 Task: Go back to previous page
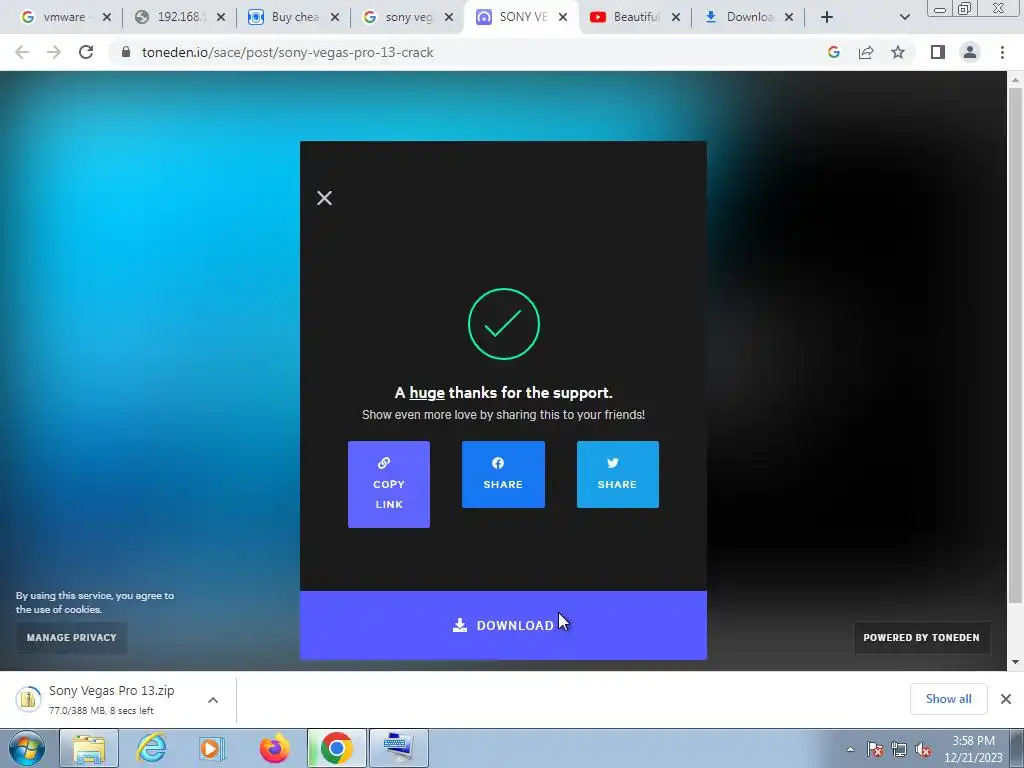coord(22,52)
